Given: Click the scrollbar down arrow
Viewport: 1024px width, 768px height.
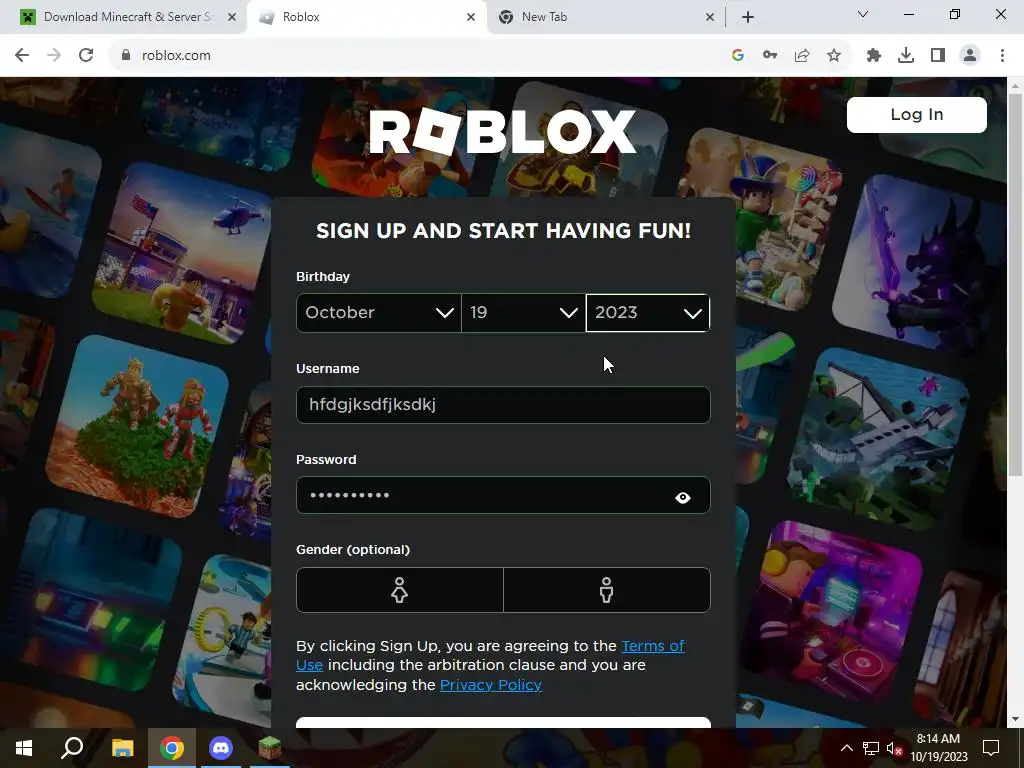Looking at the screenshot, I should [x=1015, y=720].
